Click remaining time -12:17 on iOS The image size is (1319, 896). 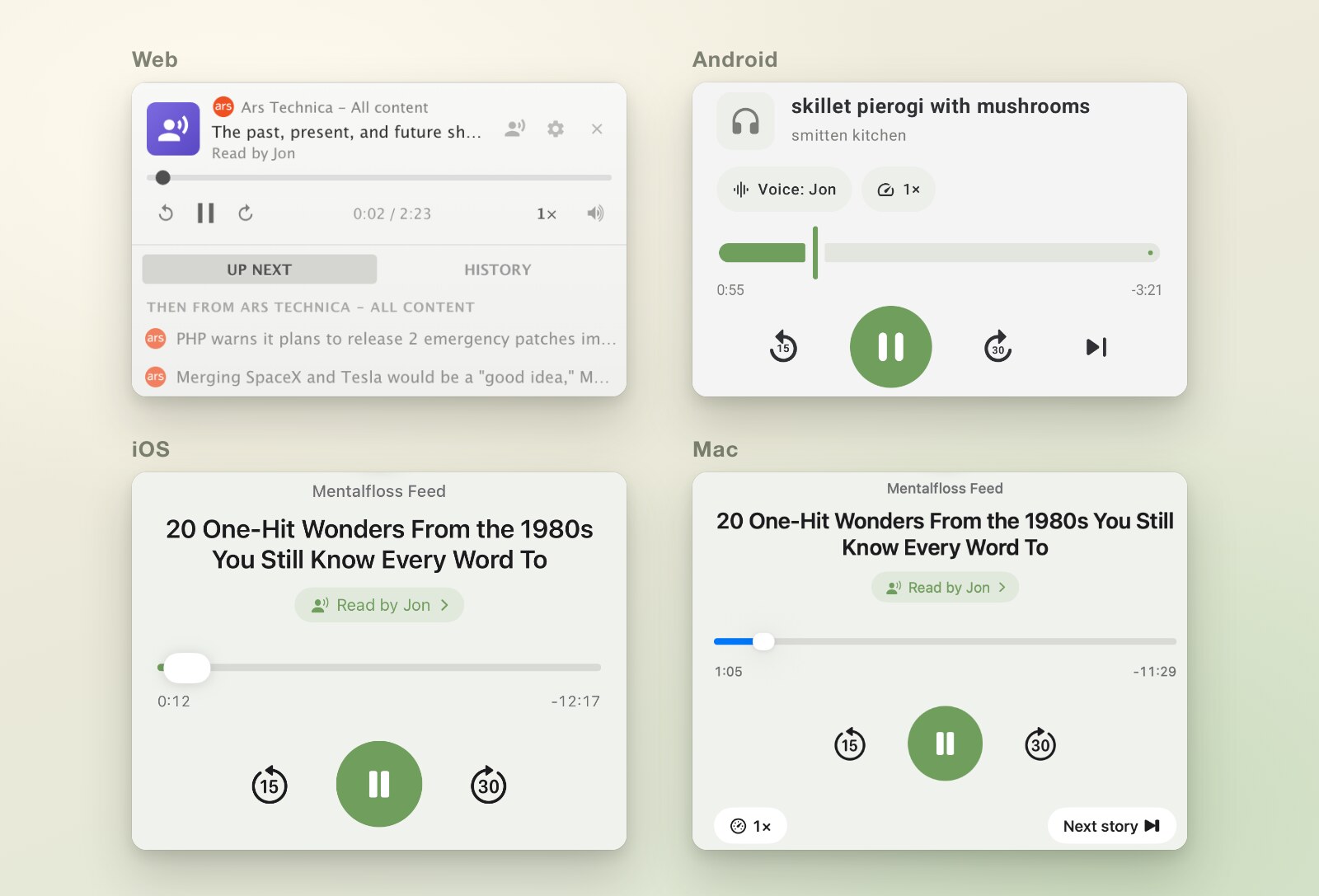575,701
